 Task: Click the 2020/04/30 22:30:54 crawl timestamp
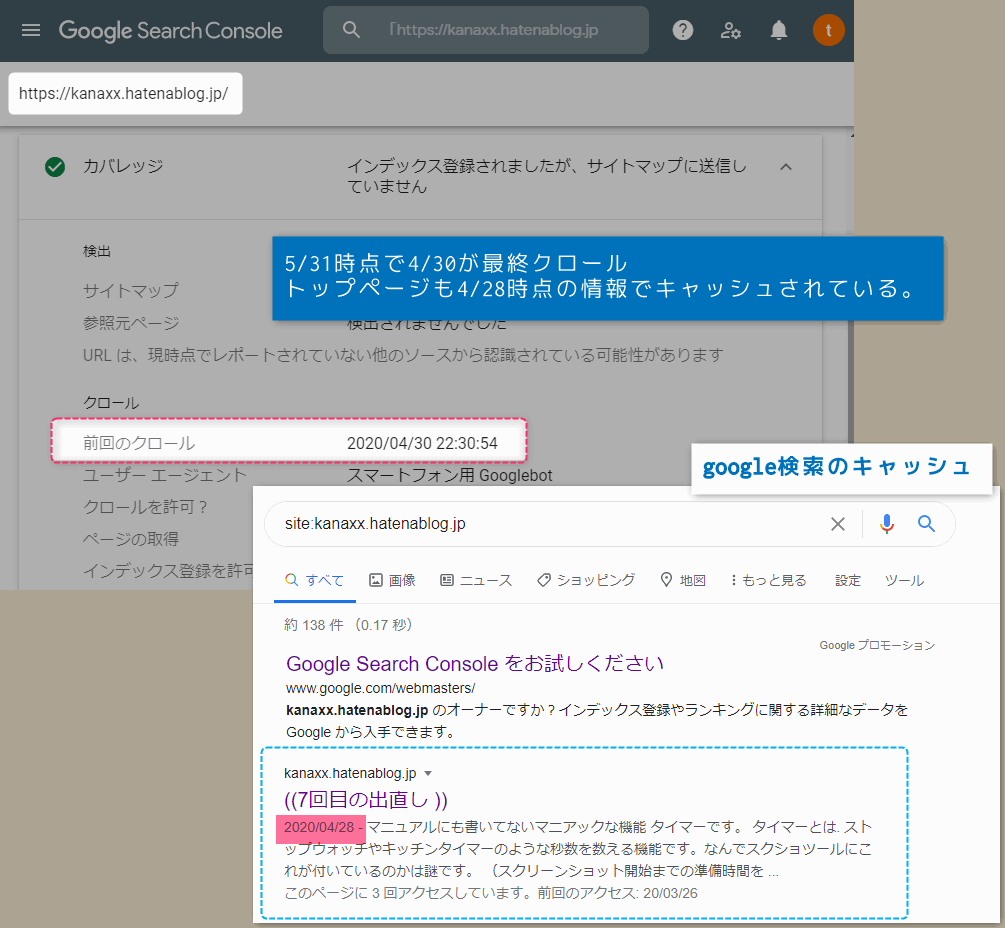point(422,443)
